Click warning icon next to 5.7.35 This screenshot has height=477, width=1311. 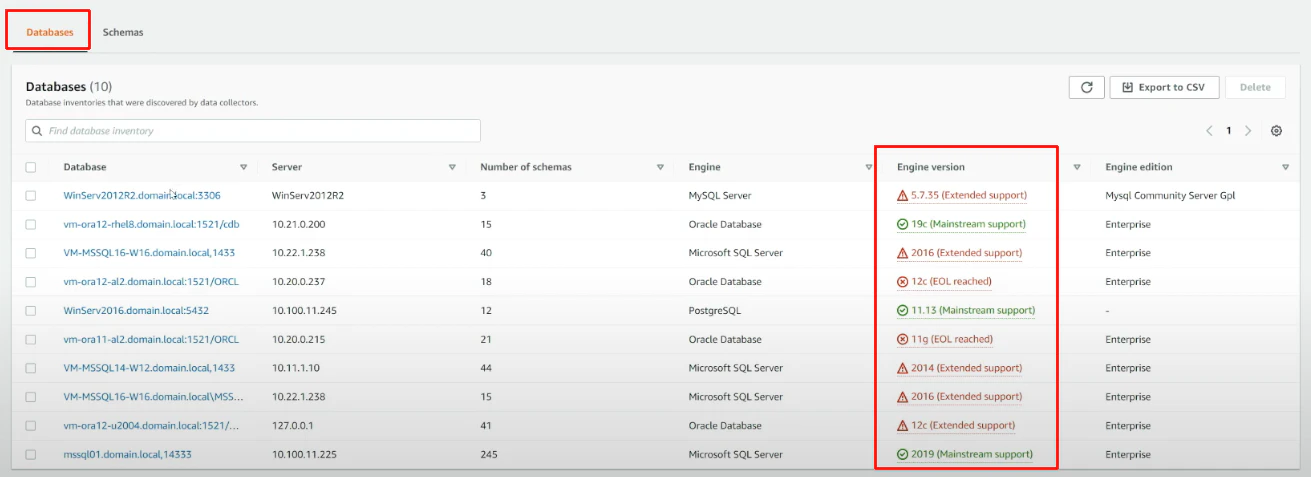pos(902,195)
